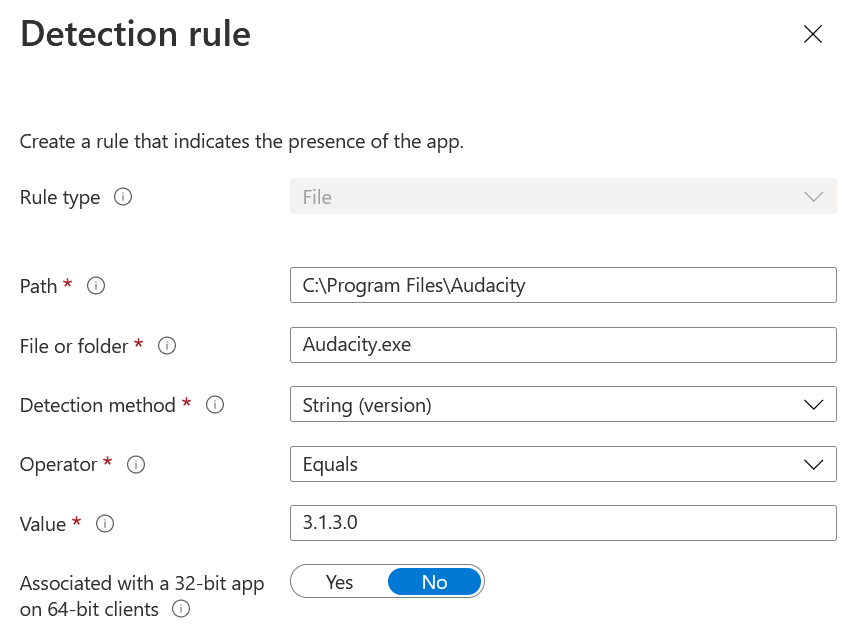The image size is (853, 630).
Task: Click the Path input field
Action: pyautogui.click(x=562, y=286)
